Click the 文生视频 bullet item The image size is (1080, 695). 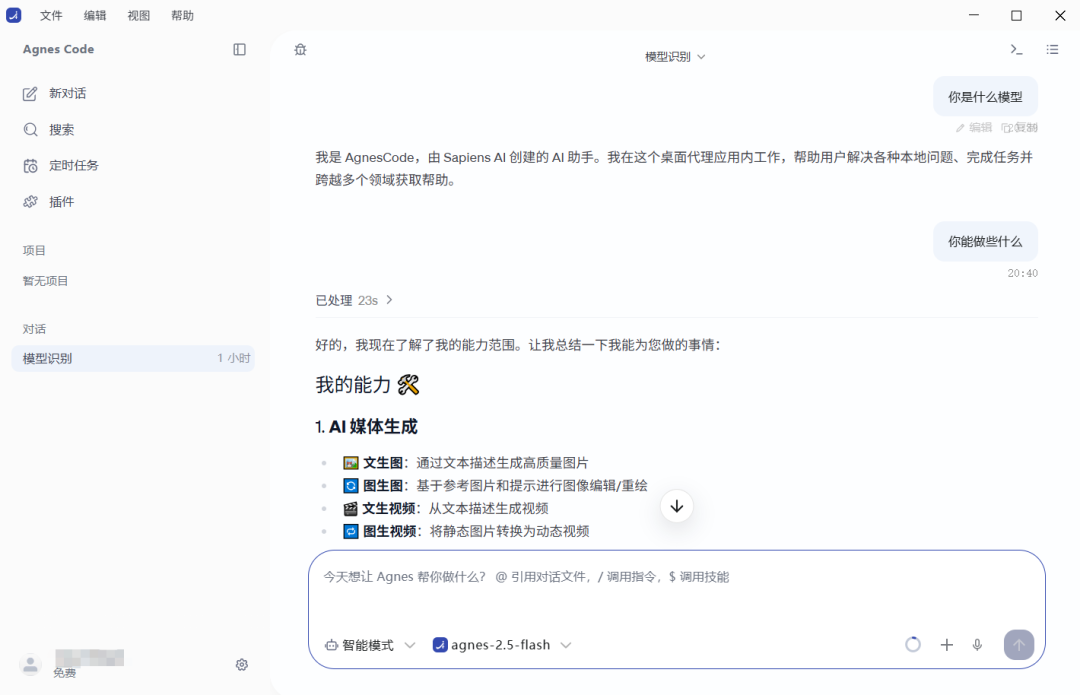446,508
